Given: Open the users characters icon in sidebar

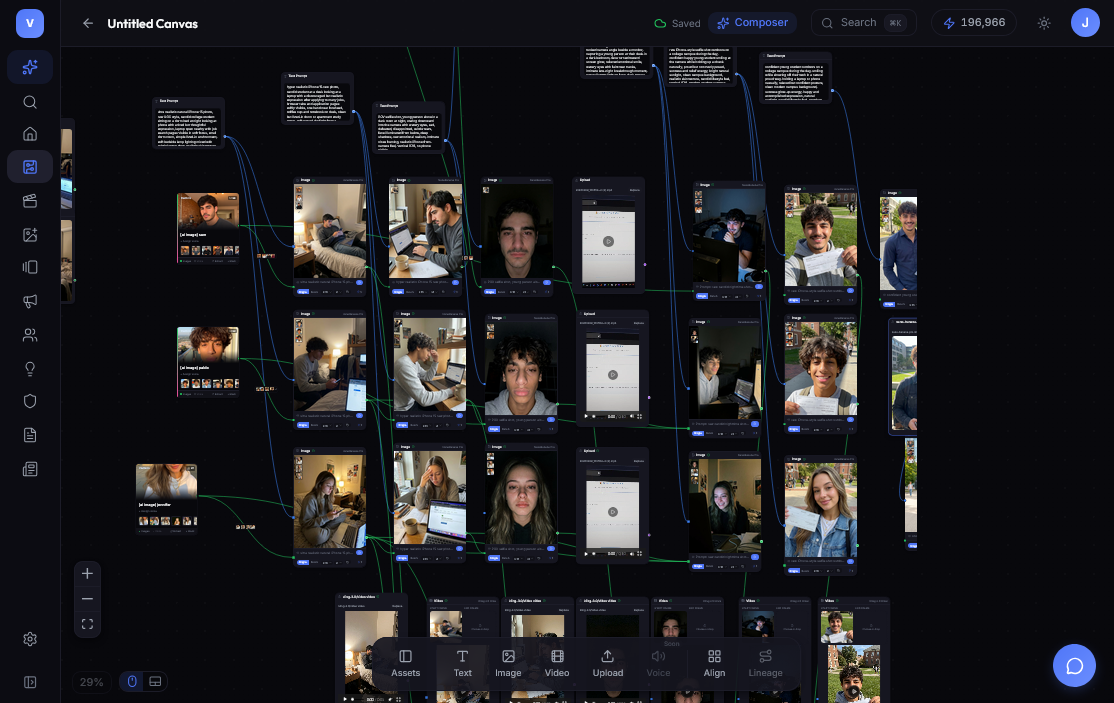Looking at the screenshot, I should tap(30, 334).
